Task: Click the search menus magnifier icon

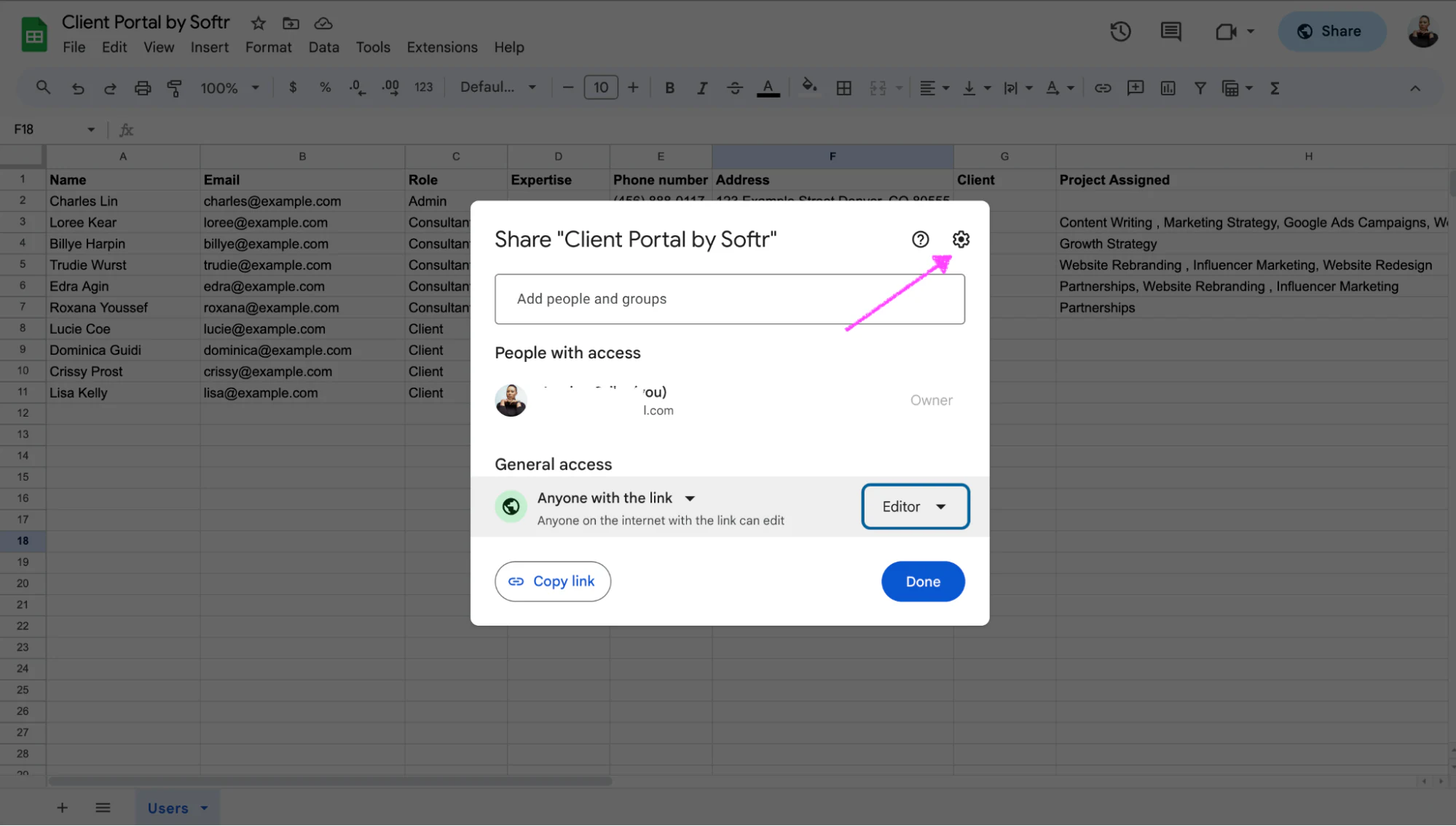Action: [43, 87]
